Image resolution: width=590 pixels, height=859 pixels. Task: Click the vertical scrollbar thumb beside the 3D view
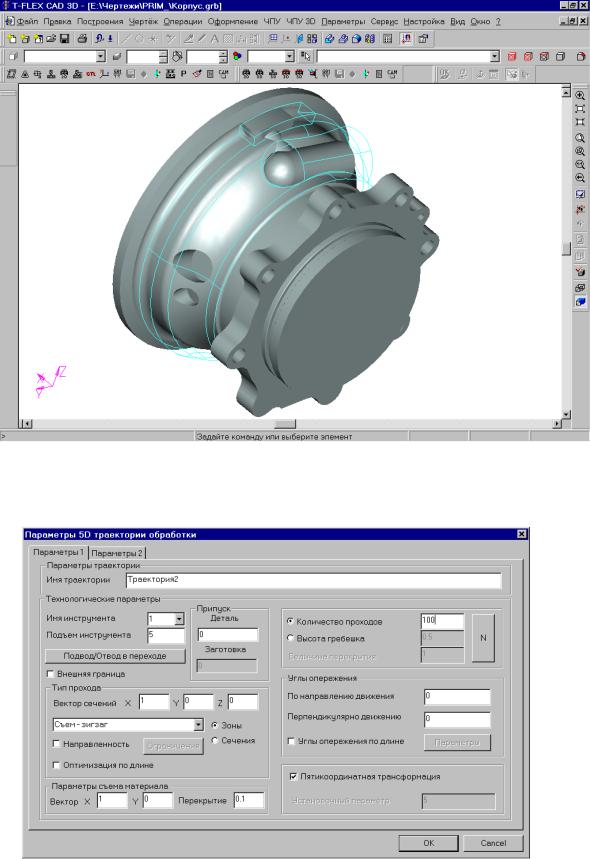pyautogui.click(x=566, y=248)
